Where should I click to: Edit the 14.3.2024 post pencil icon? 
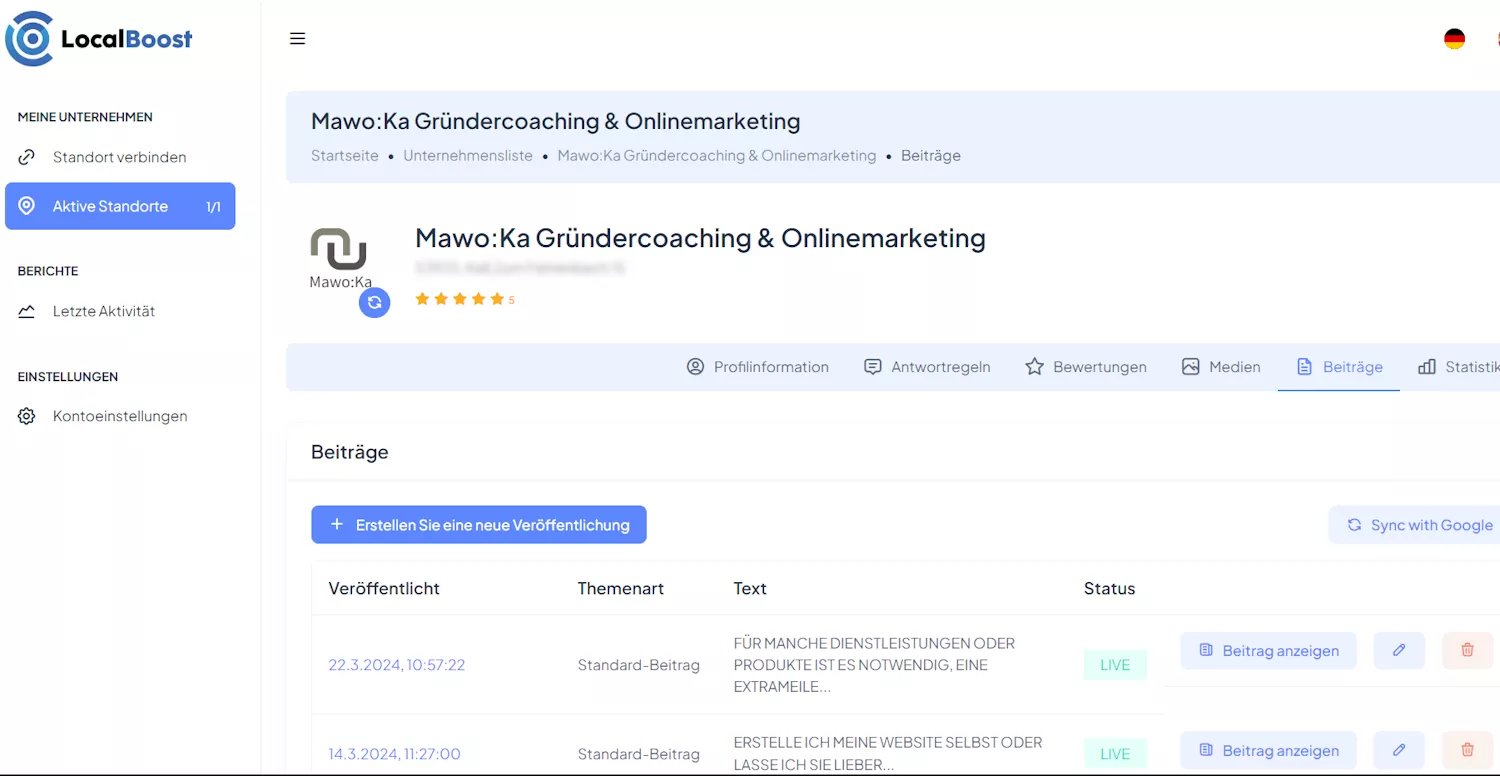pos(1399,750)
